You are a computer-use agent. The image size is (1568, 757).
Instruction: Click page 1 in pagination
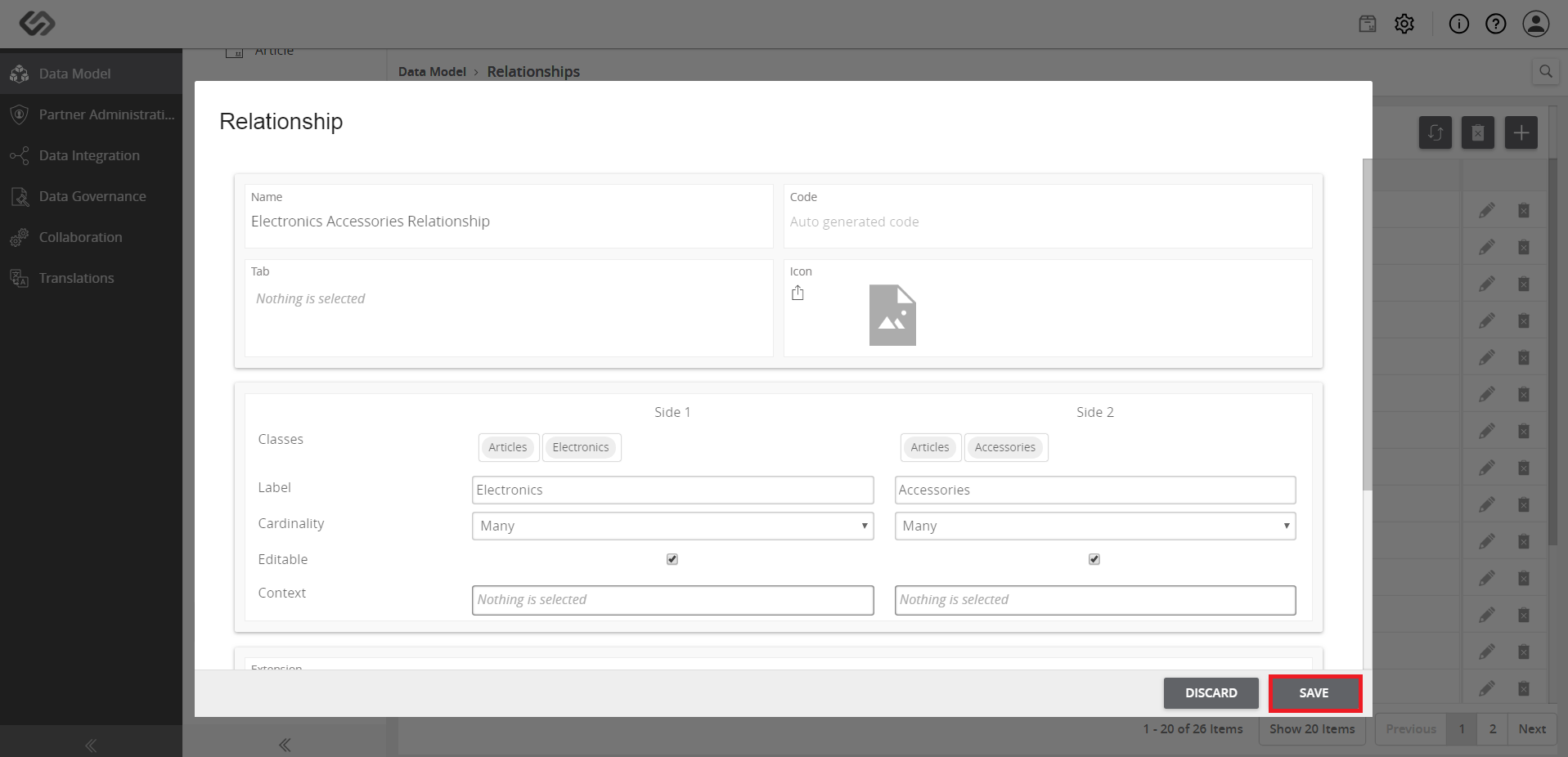click(1462, 729)
